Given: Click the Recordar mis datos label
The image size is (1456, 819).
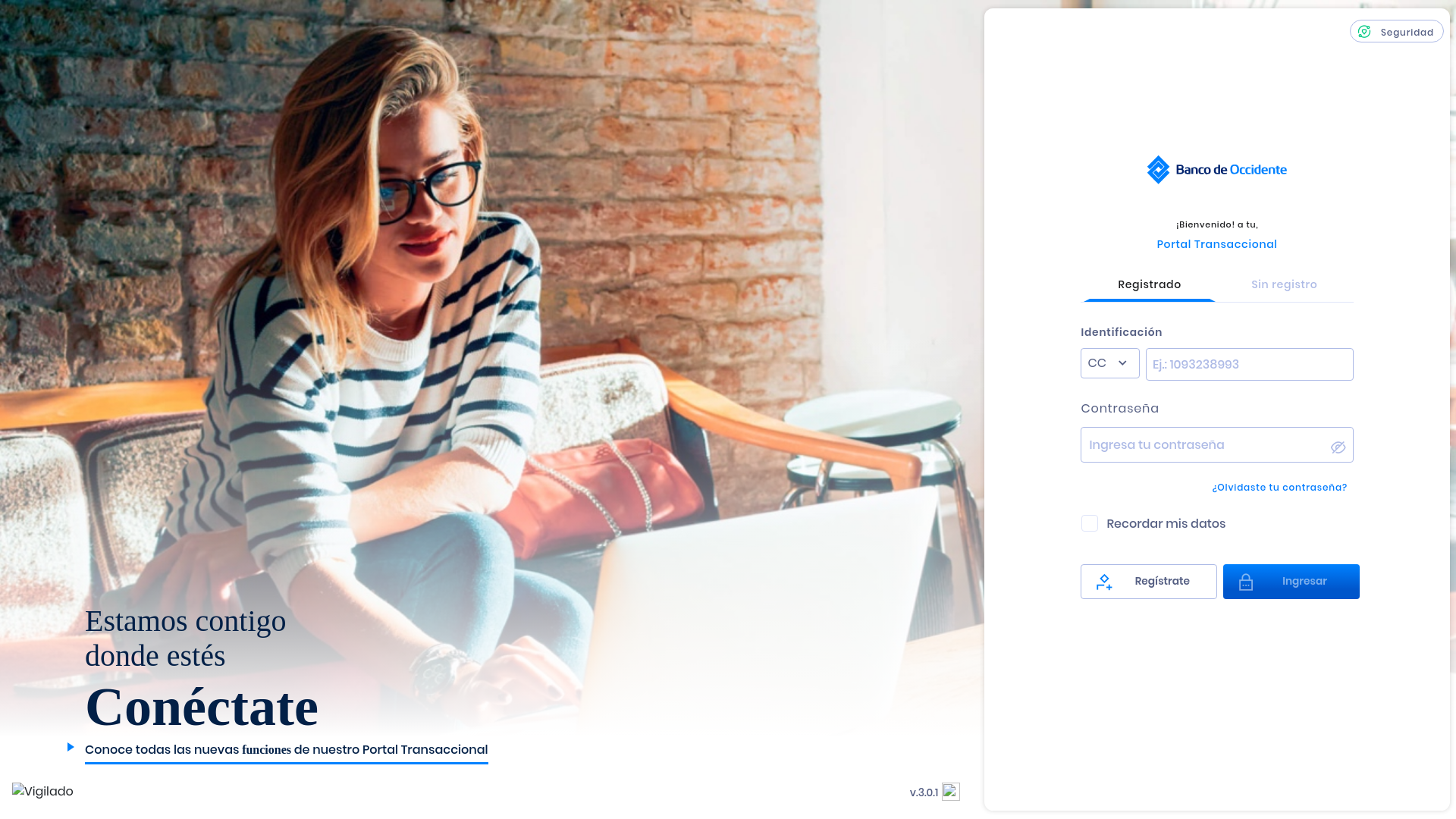Looking at the screenshot, I should tap(1166, 524).
